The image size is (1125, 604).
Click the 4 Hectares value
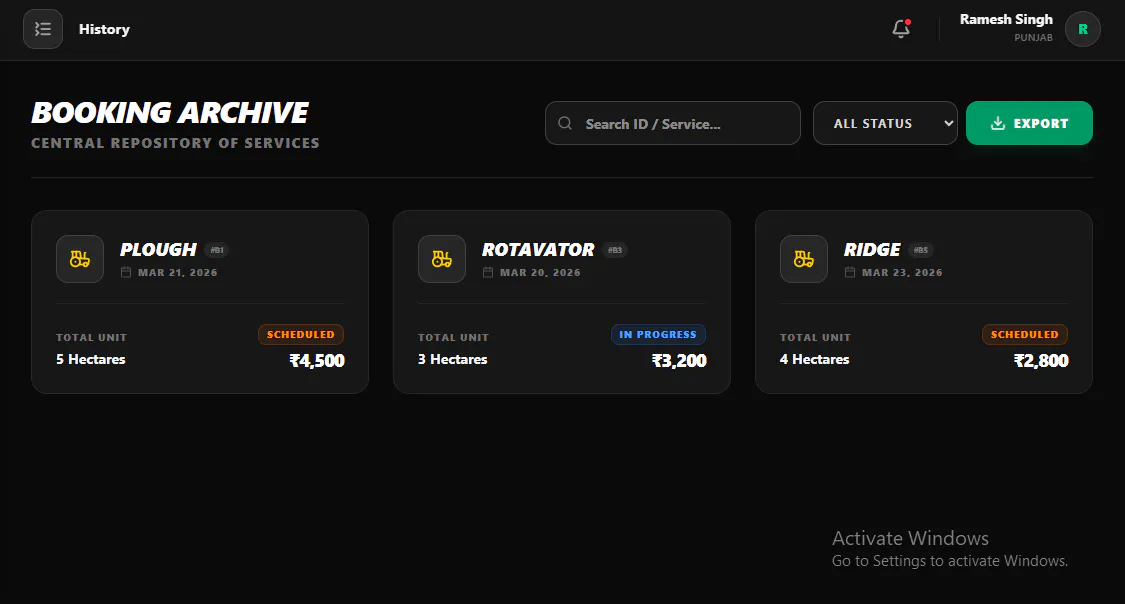click(814, 359)
